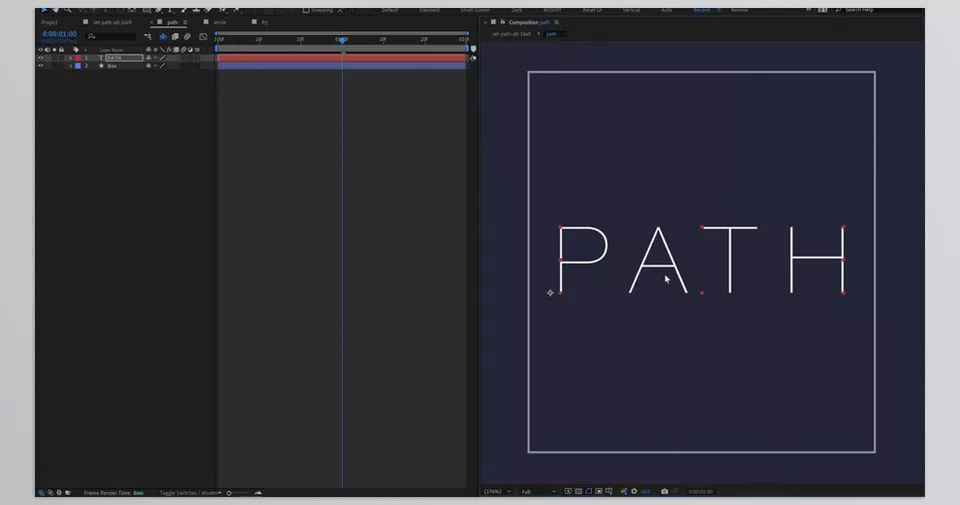Go to set-path-all-16x9 in comp breadcrumb
Image resolution: width=960 pixels, height=505 pixels.
tap(511, 34)
